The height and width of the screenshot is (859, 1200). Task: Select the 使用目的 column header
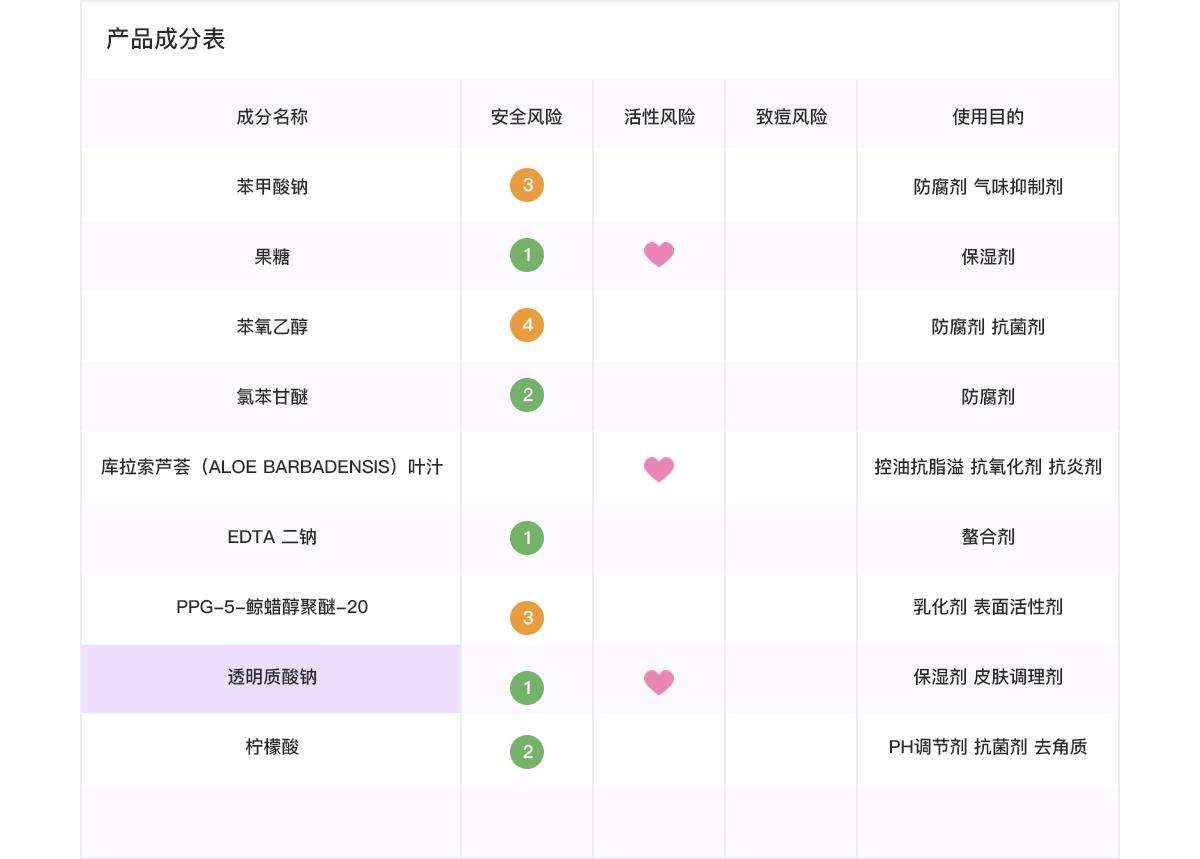(988, 117)
